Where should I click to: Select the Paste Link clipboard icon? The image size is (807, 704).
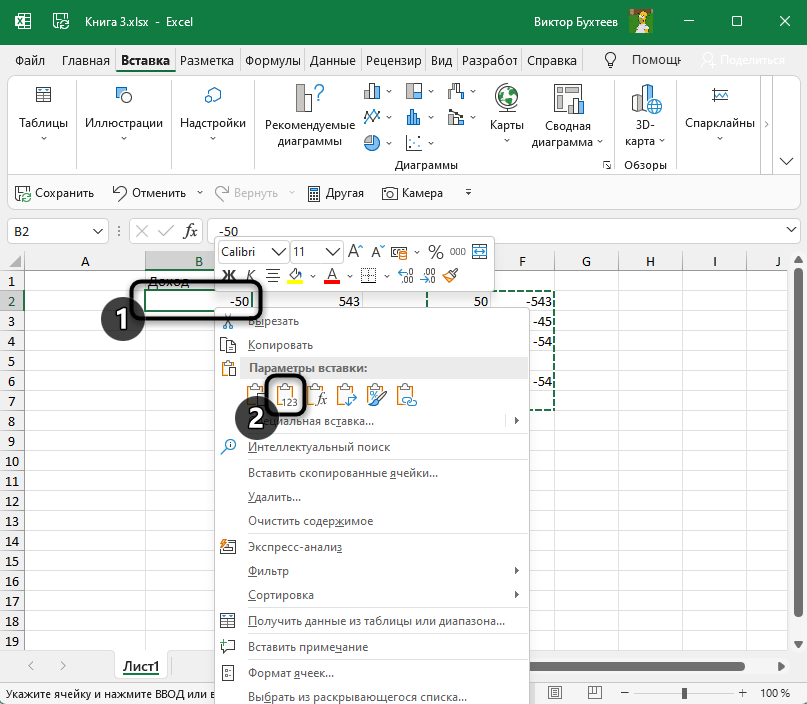tap(406, 396)
